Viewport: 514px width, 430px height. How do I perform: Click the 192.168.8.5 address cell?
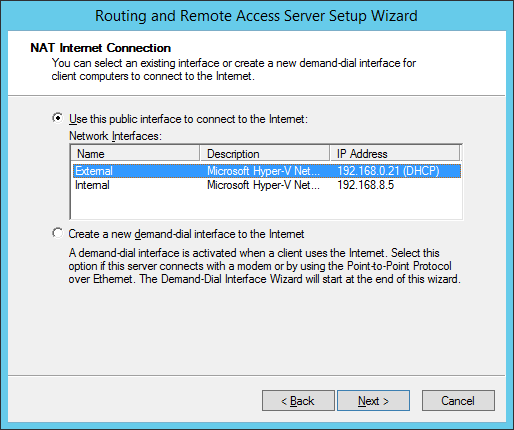[x=365, y=185]
